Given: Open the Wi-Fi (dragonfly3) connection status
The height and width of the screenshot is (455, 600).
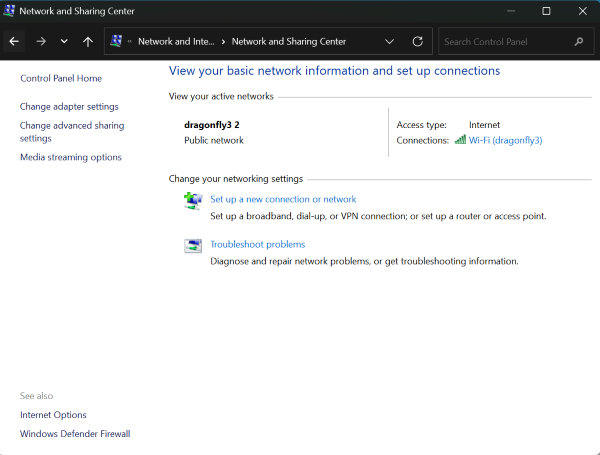Looking at the screenshot, I should click(x=505, y=140).
